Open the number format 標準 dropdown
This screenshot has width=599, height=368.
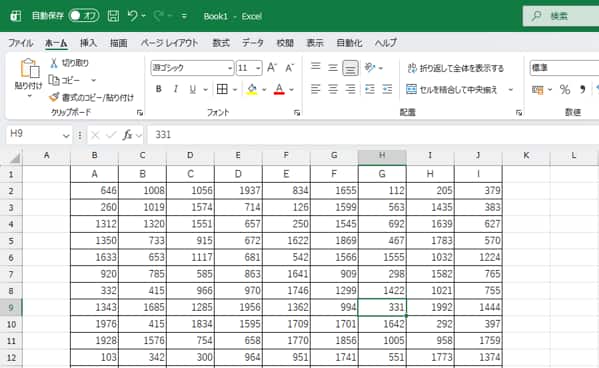[x=564, y=68]
